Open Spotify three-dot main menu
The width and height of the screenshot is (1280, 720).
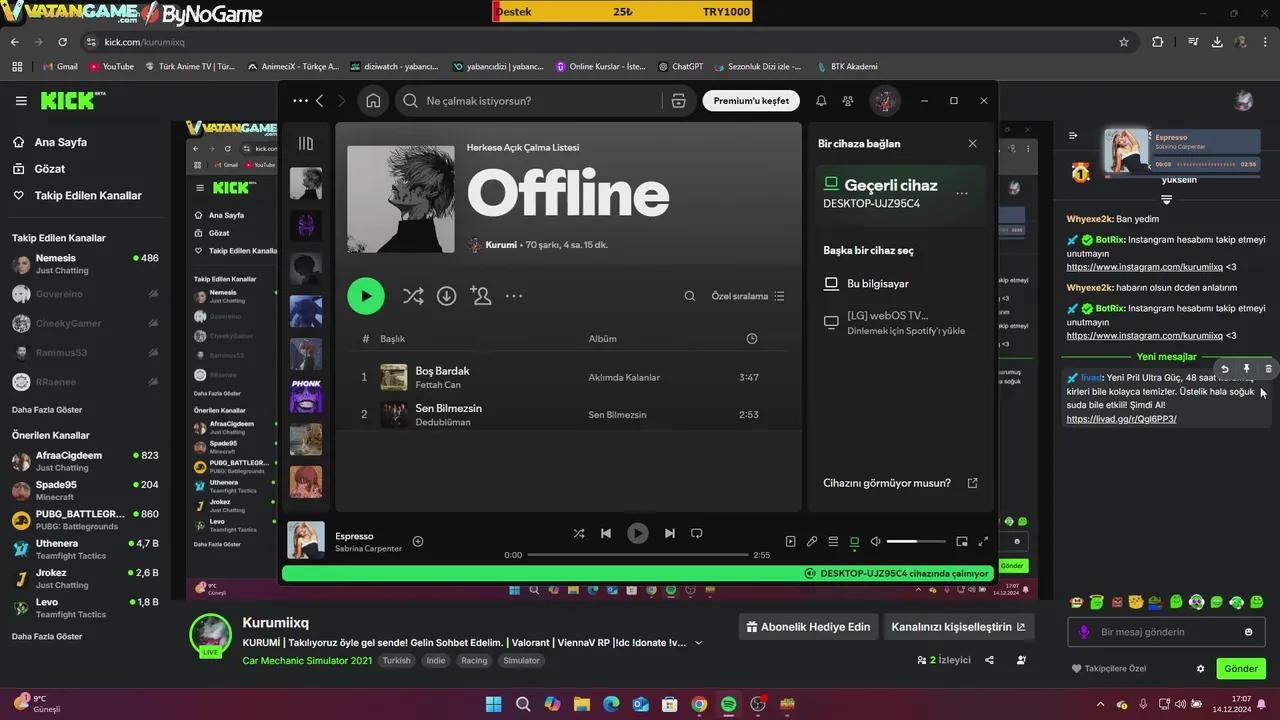coord(300,101)
